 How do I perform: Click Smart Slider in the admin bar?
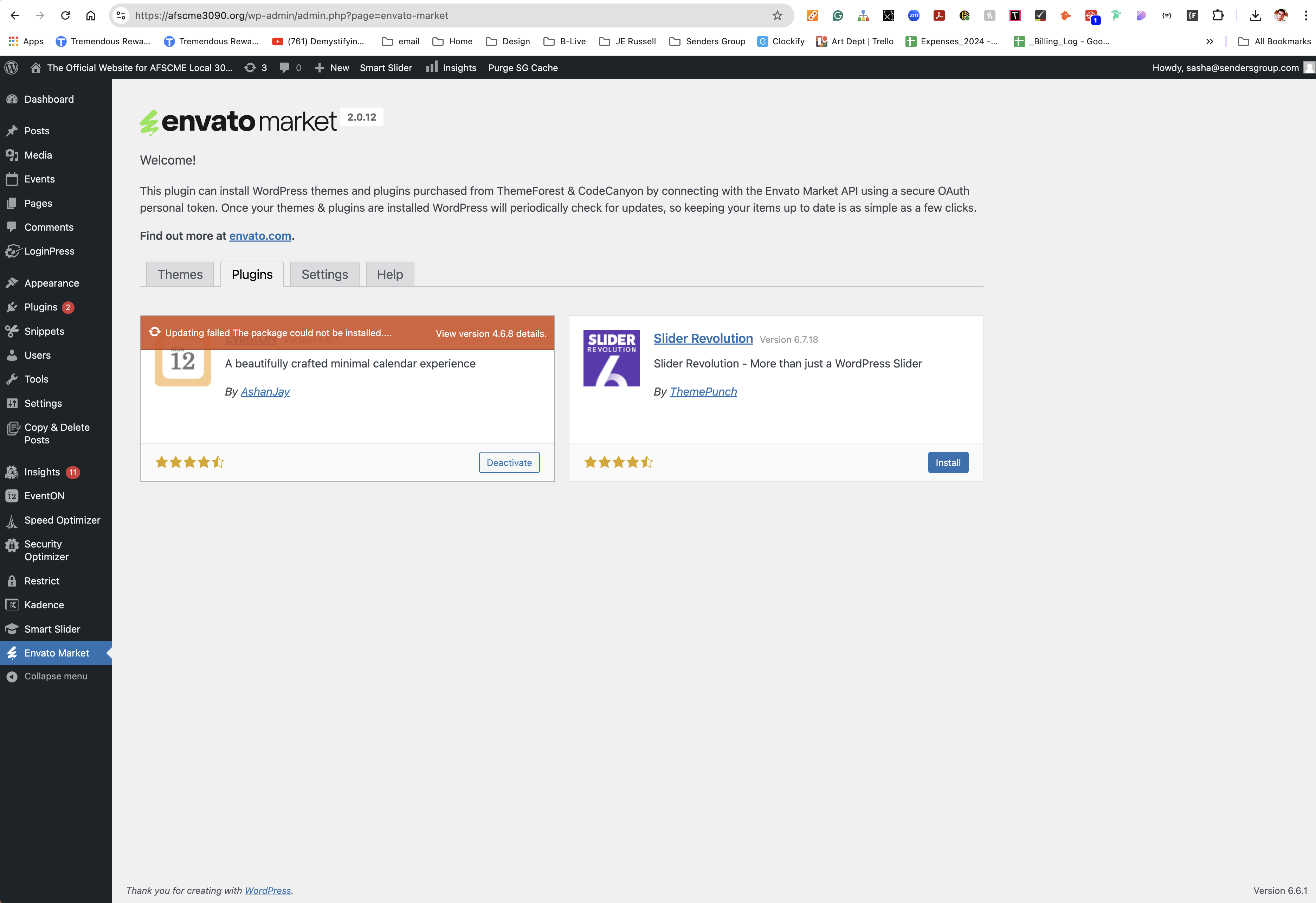coord(386,68)
